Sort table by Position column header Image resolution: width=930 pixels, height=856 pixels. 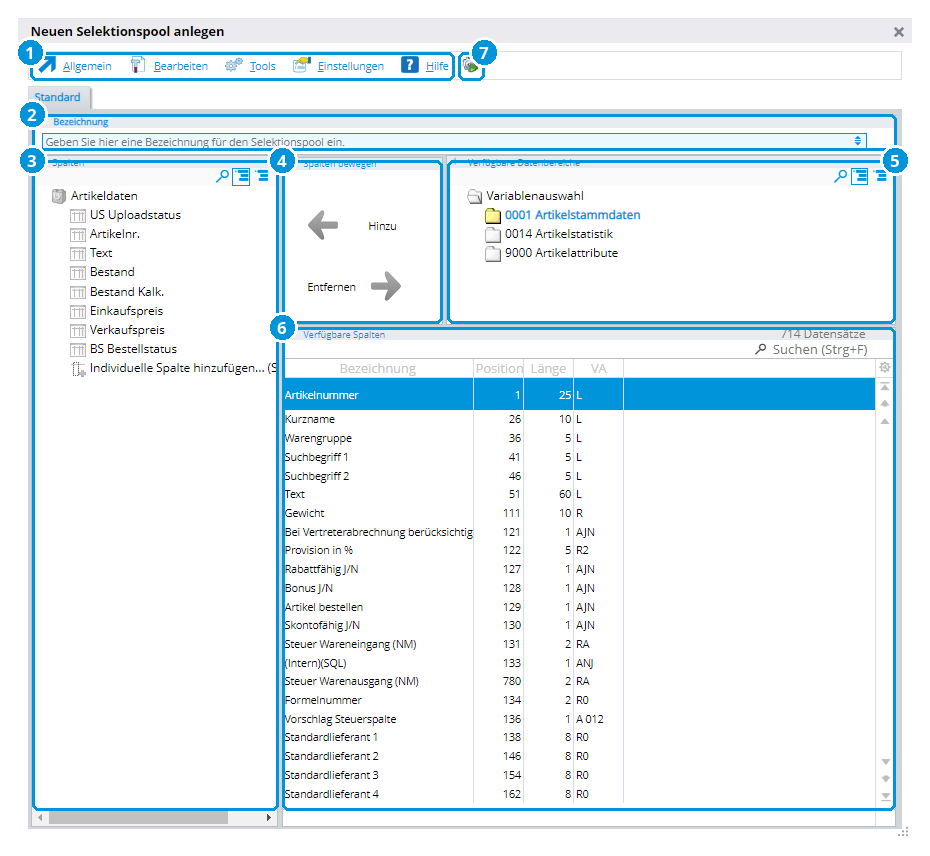click(x=499, y=368)
